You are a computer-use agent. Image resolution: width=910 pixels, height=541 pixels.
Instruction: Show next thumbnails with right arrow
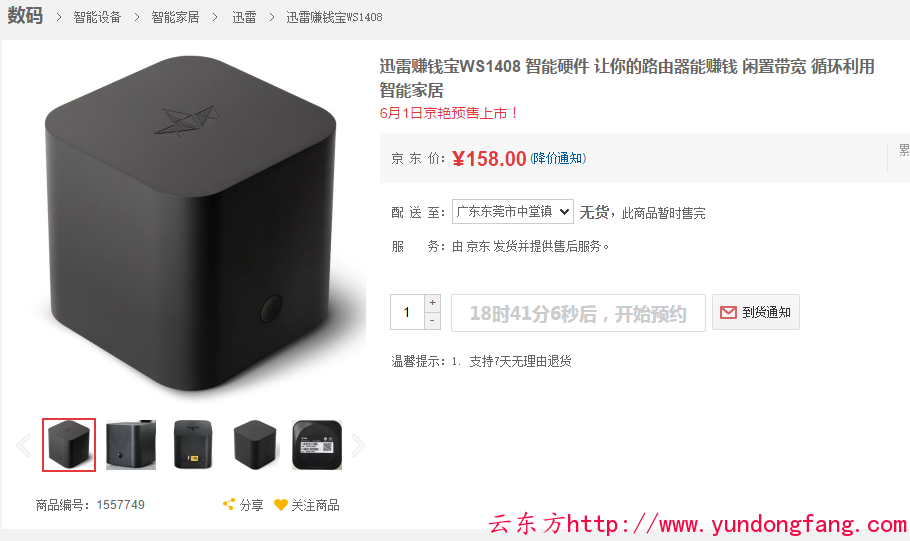359,445
